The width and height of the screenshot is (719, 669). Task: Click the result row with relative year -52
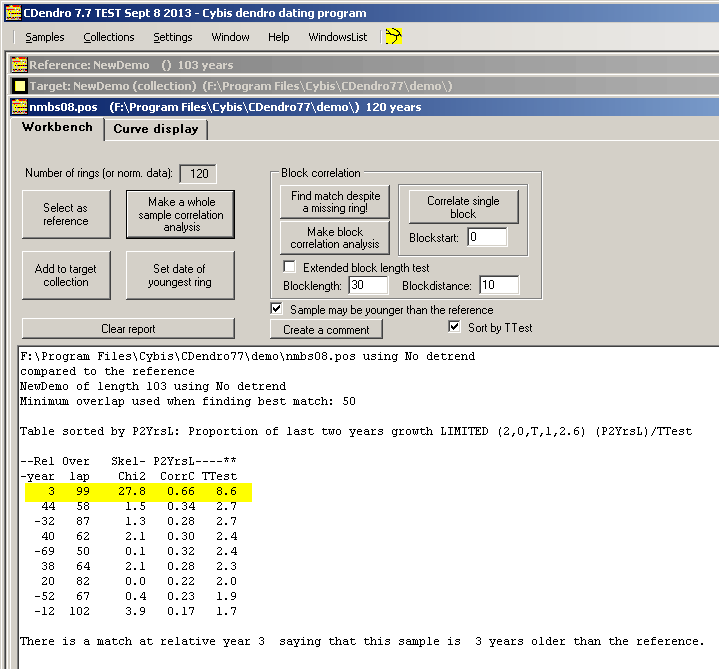(x=135, y=596)
